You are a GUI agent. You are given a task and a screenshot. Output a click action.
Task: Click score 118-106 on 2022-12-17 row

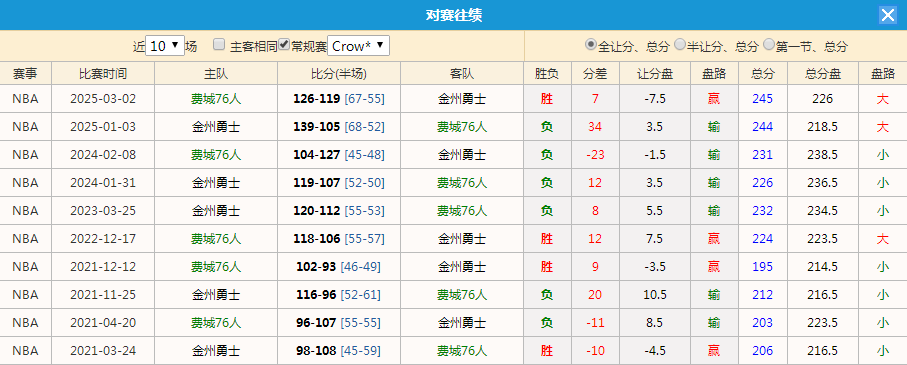tap(316, 239)
